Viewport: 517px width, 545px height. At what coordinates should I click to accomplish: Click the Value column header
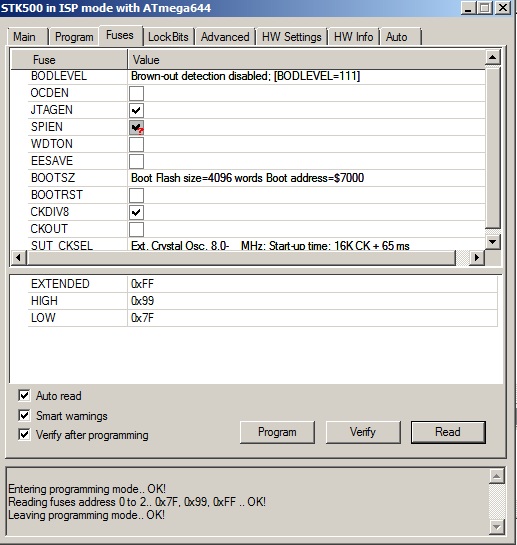306,60
